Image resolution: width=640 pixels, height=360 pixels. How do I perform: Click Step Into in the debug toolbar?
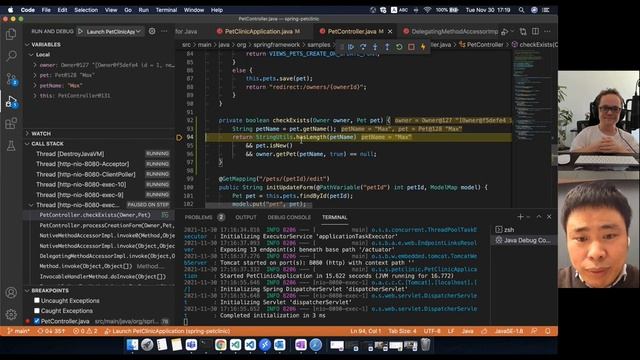click(x=375, y=47)
